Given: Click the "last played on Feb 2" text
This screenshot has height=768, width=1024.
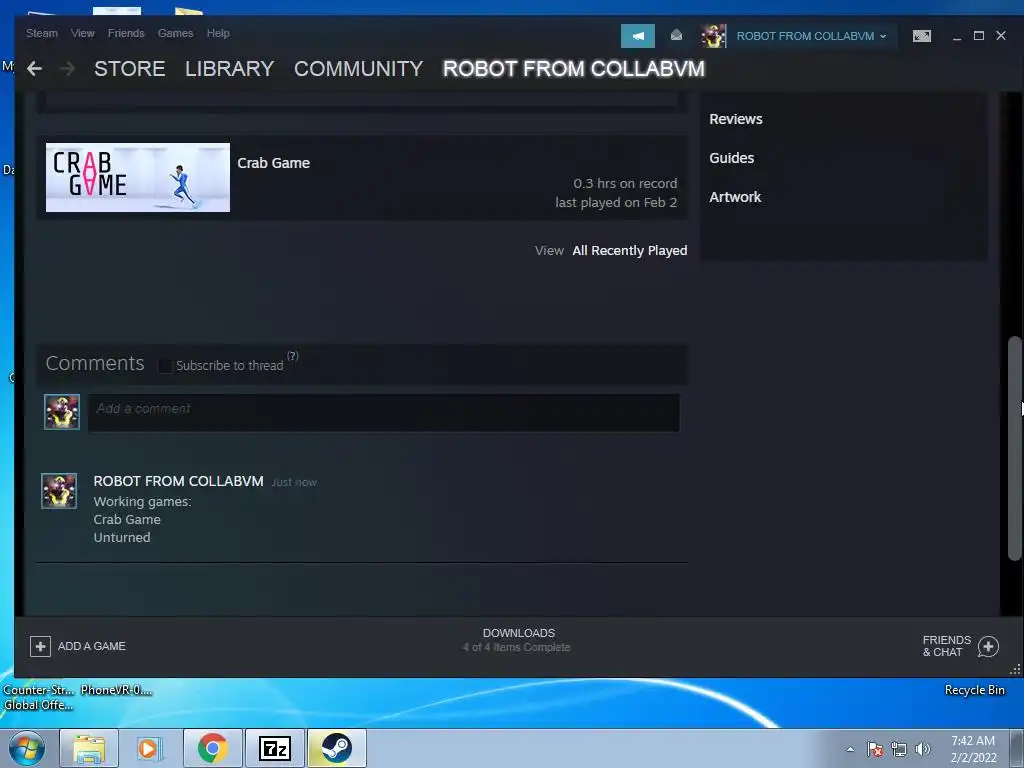Looking at the screenshot, I should (x=616, y=202).
